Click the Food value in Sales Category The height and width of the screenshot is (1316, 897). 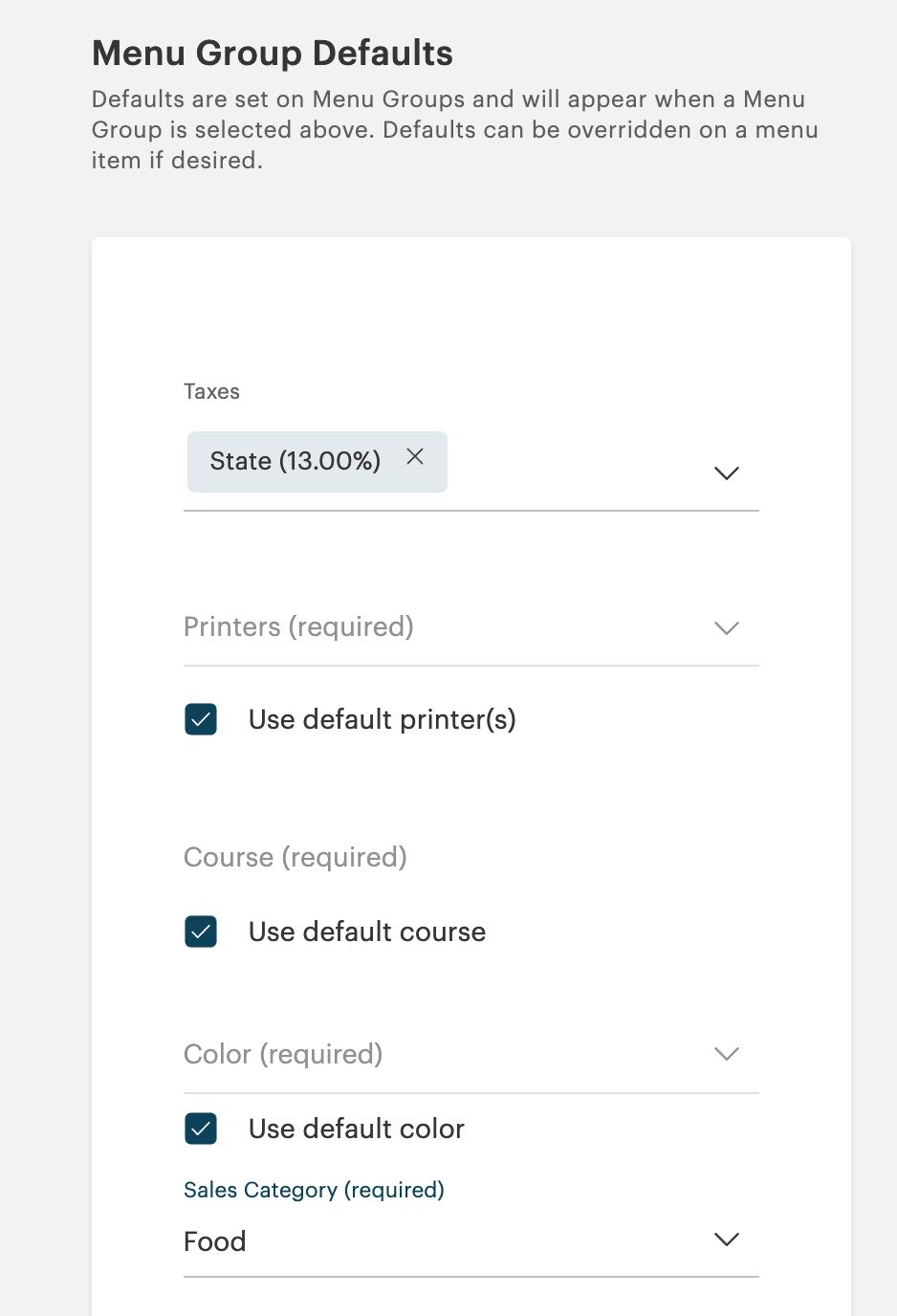pos(214,1240)
